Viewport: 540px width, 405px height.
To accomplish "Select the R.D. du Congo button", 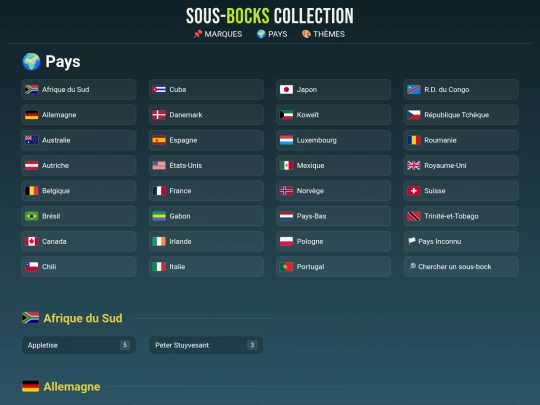I will click(x=461, y=90).
